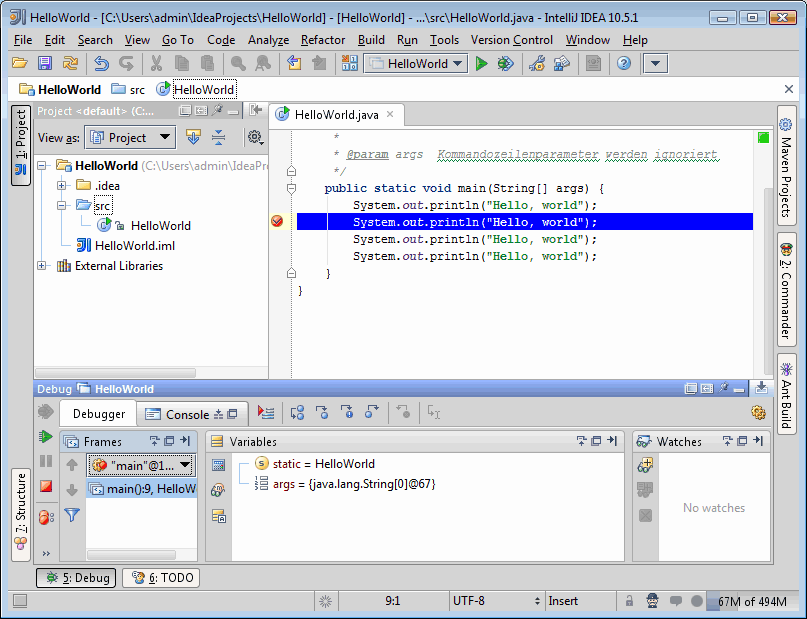Open Settings with the wrench icon

(537, 63)
